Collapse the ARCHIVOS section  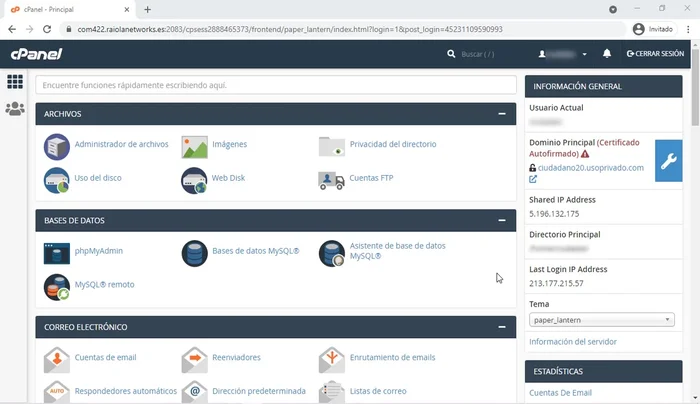tap(502, 114)
